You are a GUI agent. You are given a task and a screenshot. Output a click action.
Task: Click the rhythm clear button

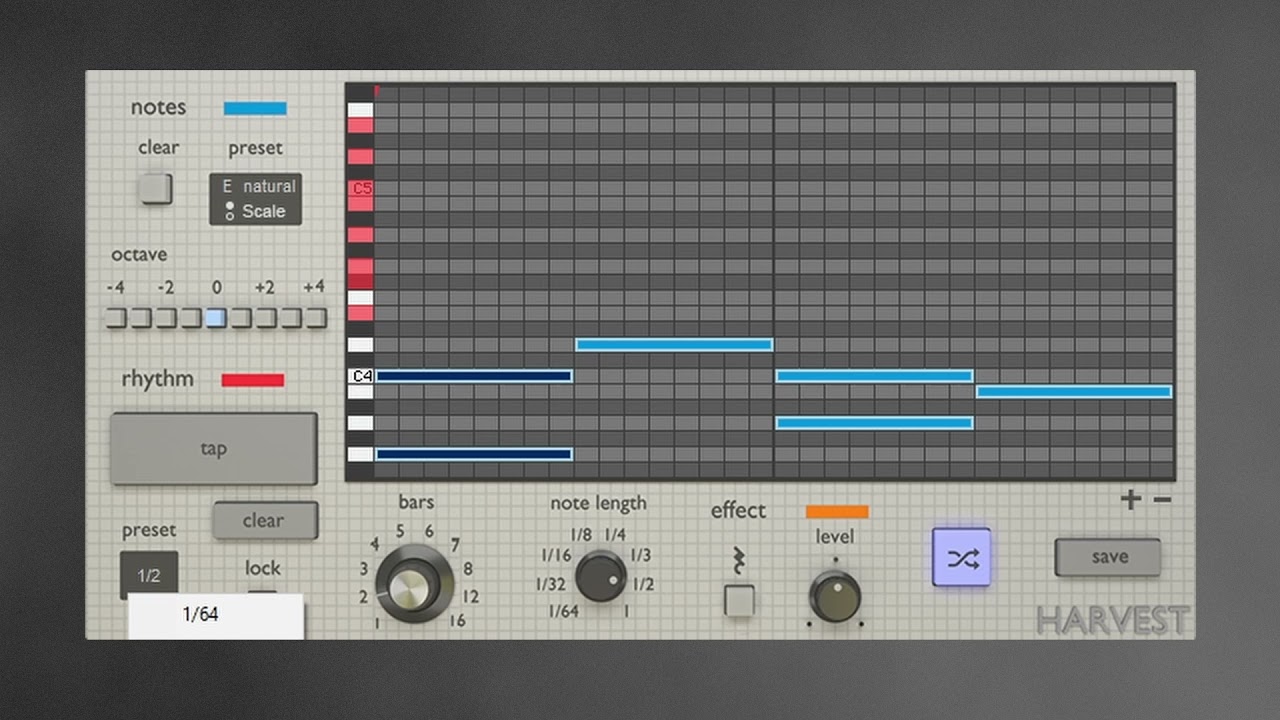264,521
